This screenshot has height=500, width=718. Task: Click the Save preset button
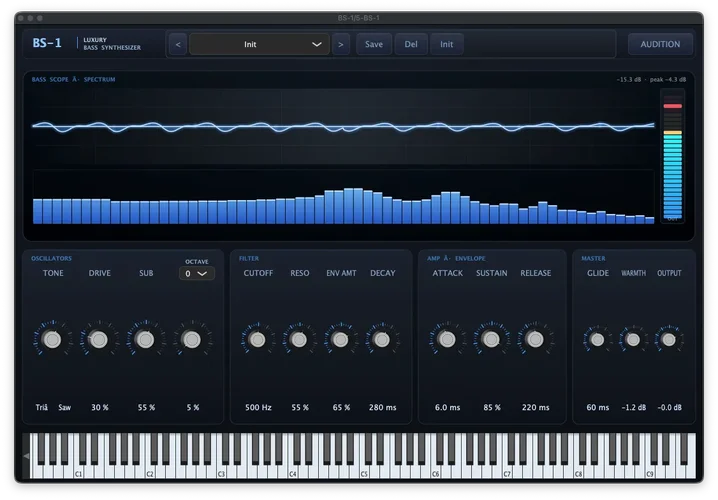374,44
